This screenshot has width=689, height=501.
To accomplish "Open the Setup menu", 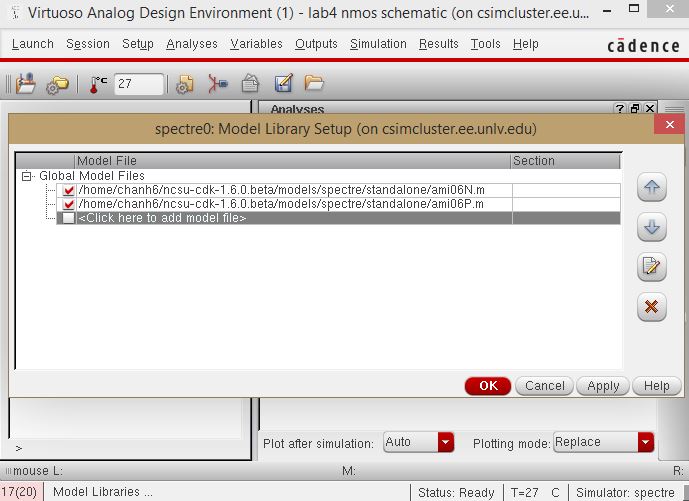I will pyautogui.click(x=138, y=44).
